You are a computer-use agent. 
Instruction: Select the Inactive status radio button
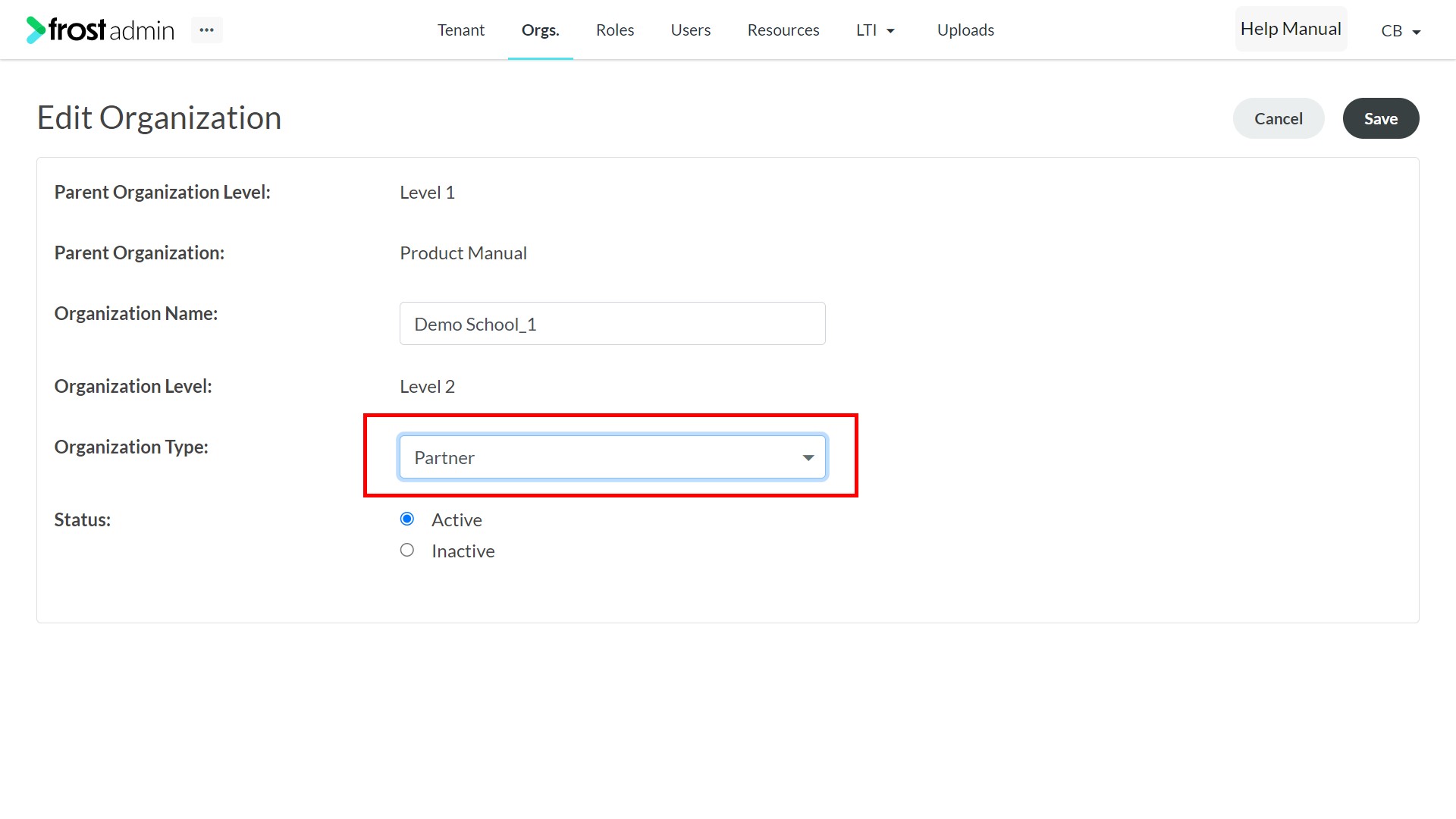click(407, 550)
